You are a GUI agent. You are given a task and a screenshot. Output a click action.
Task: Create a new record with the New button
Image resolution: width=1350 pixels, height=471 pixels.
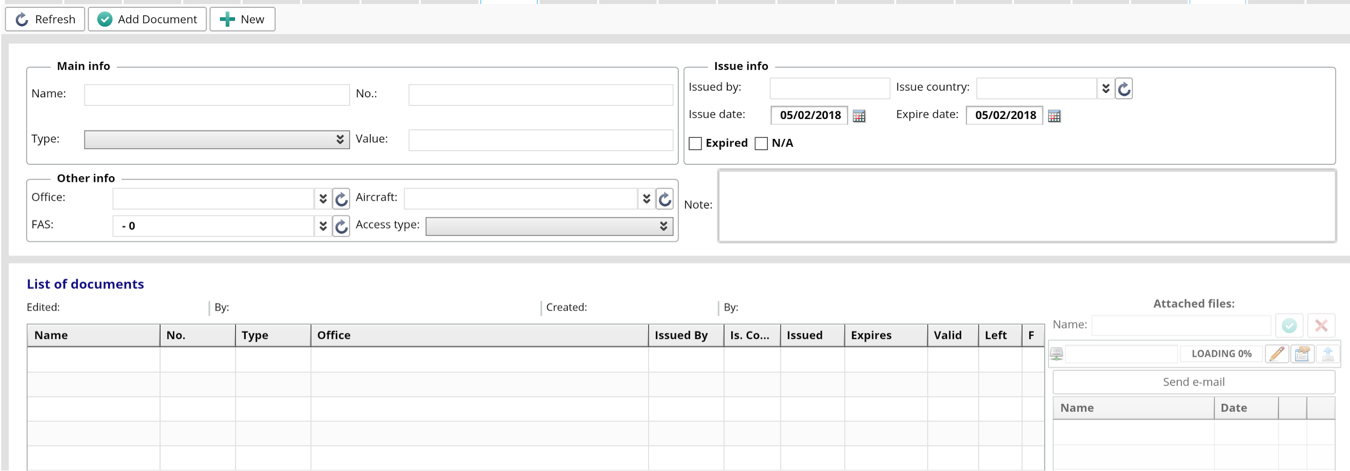pos(242,19)
